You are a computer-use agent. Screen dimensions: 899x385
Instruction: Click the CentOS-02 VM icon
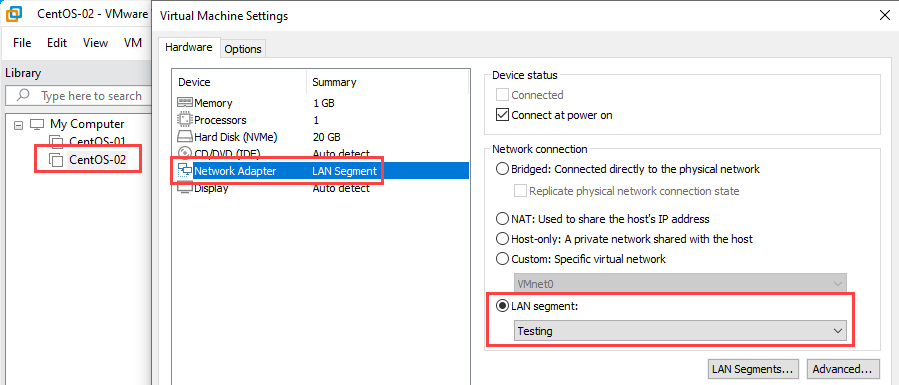pyautogui.click(x=56, y=159)
